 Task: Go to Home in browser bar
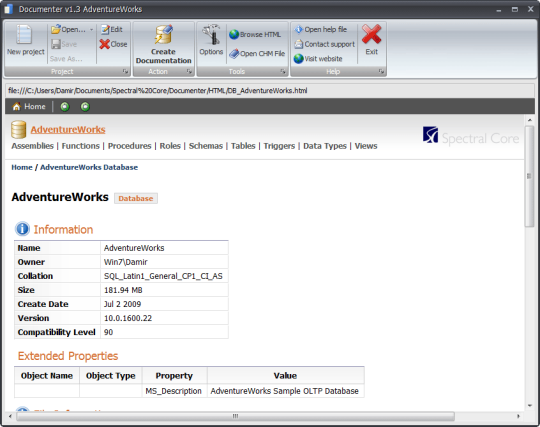click(x=29, y=107)
